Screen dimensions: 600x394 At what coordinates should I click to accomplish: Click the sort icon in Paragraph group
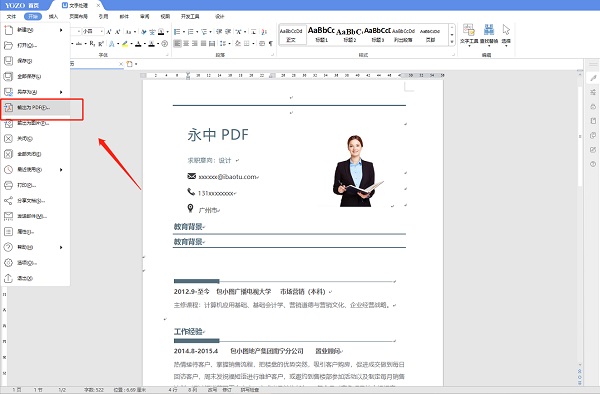[x=264, y=32]
